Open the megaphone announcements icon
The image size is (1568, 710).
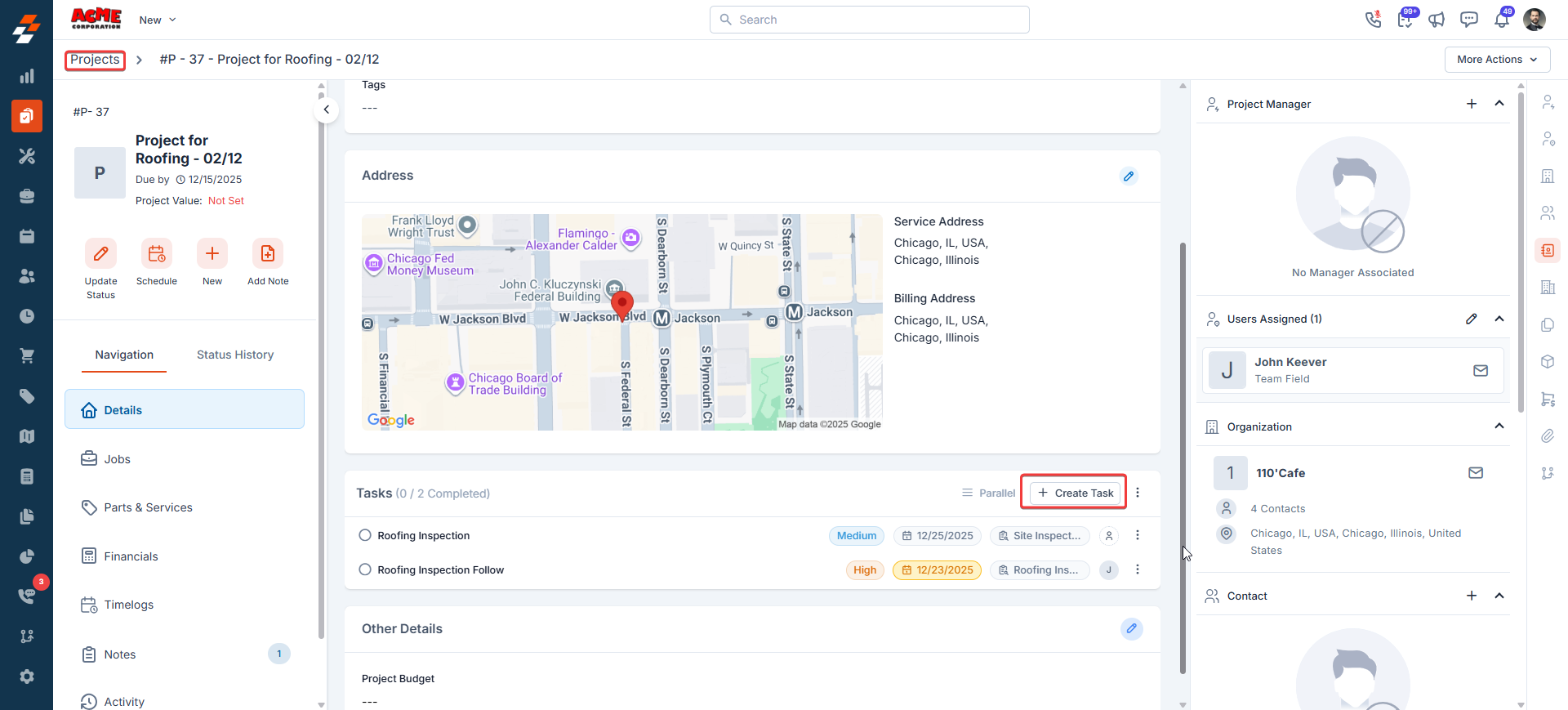[x=1437, y=20]
